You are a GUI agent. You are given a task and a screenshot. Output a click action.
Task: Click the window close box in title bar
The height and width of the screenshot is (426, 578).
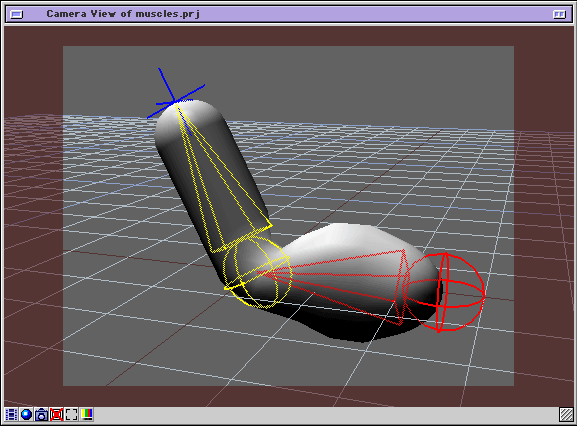tap(17, 14)
